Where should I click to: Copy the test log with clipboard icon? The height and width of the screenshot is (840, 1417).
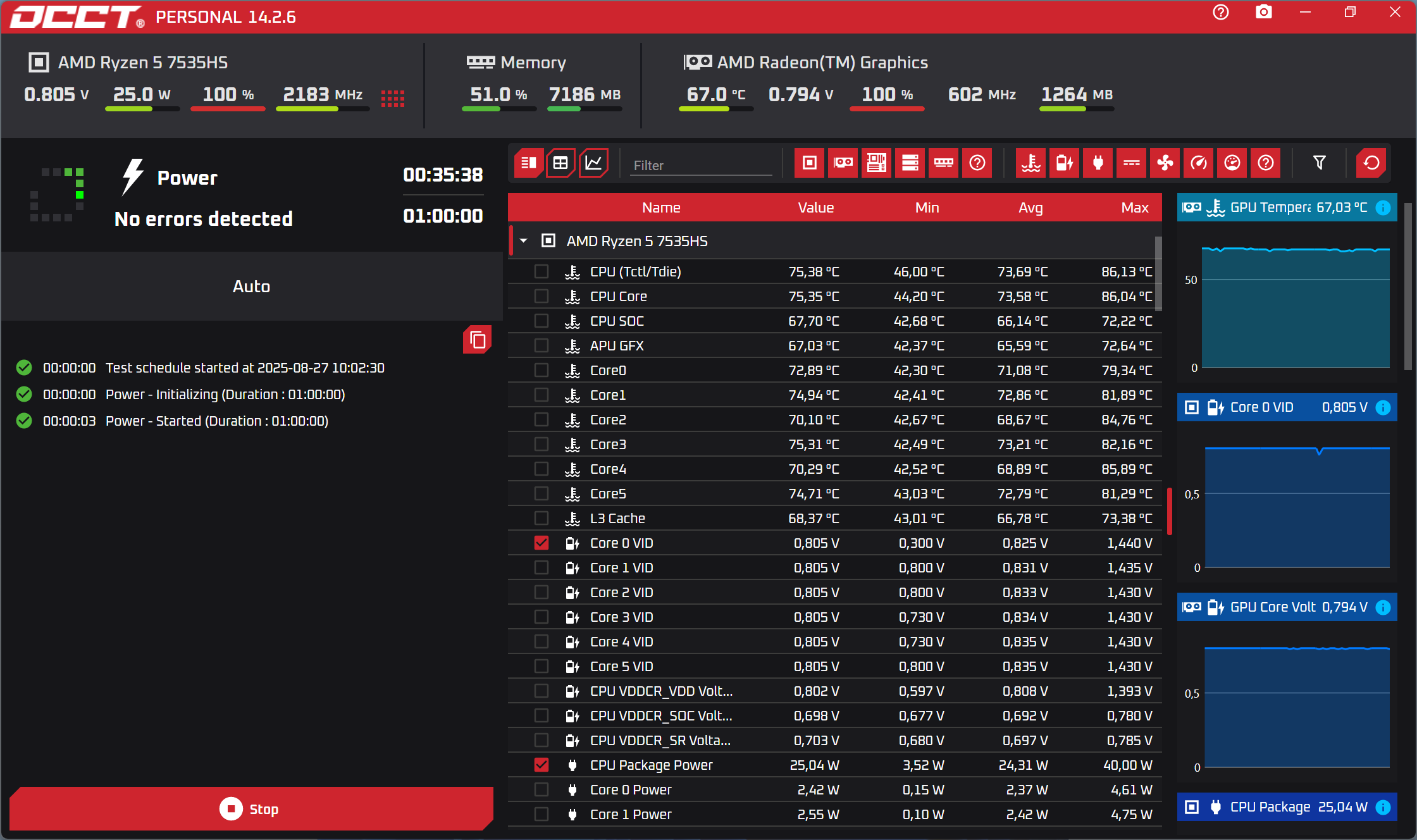click(x=478, y=340)
